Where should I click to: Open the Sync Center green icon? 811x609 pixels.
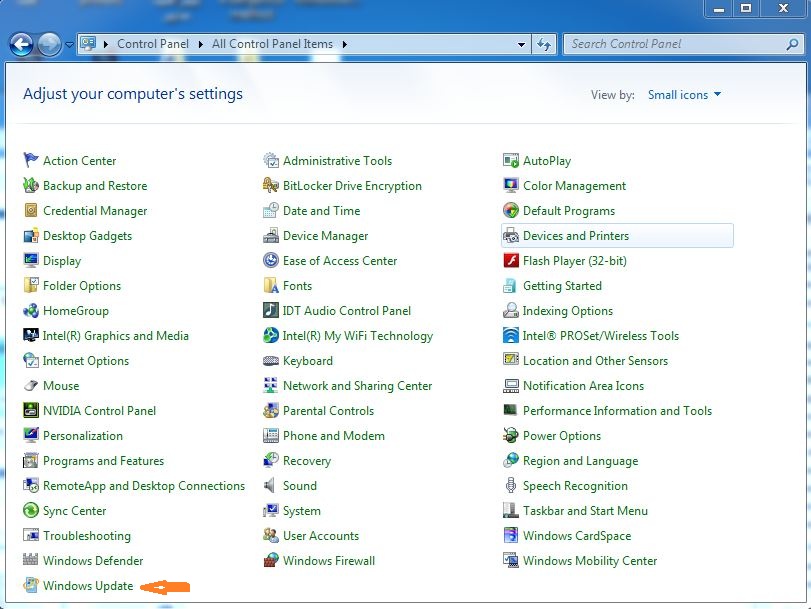[31, 510]
